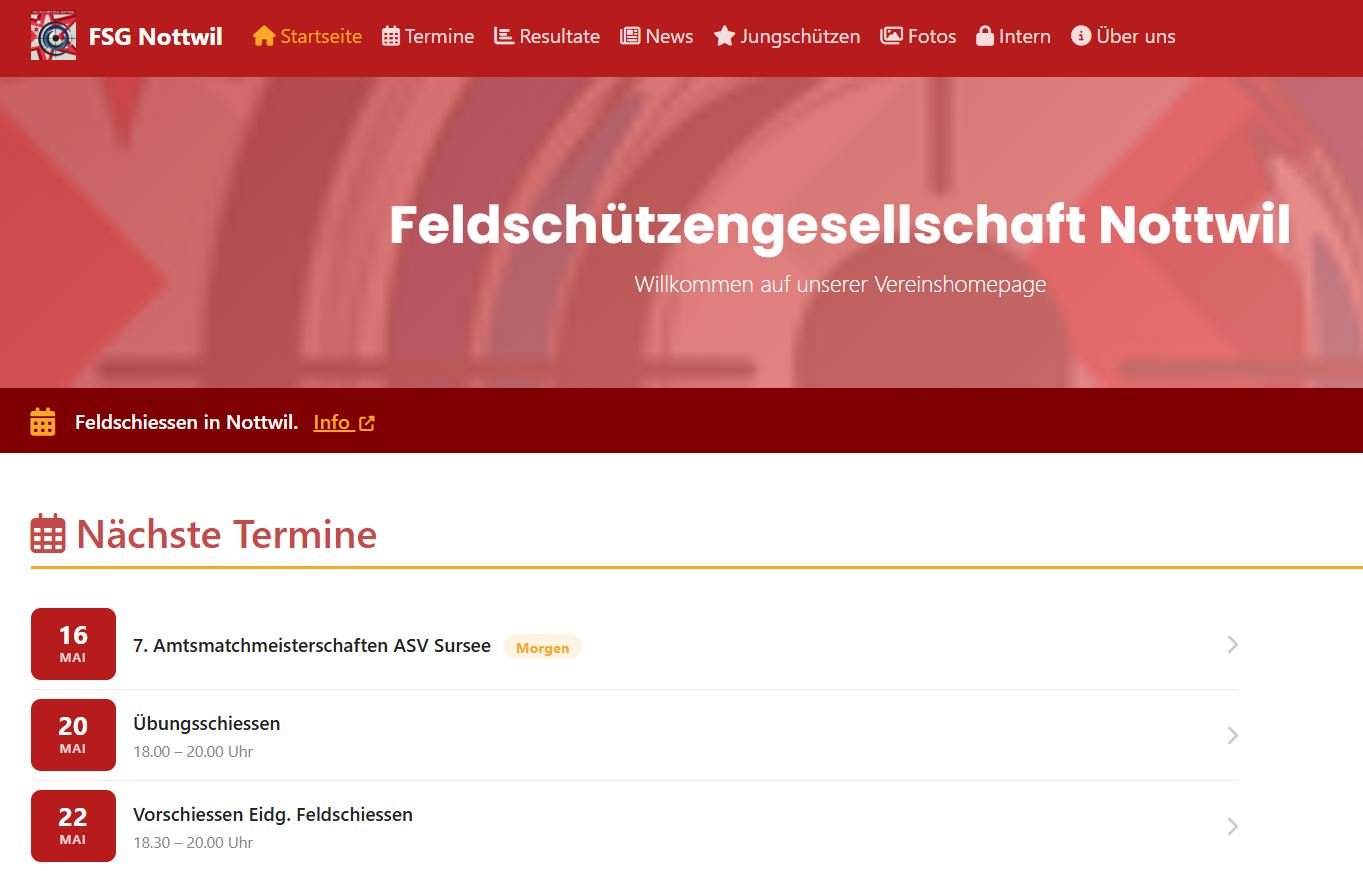Open the Über uns menu item
Image resolution: width=1363 pixels, height=871 pixels.
(1123, 36)
